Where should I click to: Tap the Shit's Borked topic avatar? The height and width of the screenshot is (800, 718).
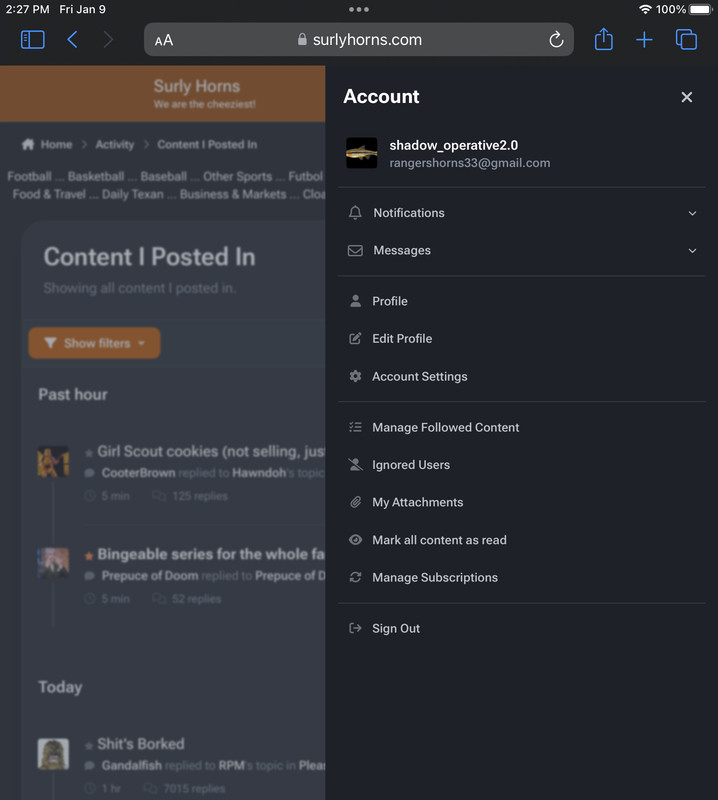point(53,754)
